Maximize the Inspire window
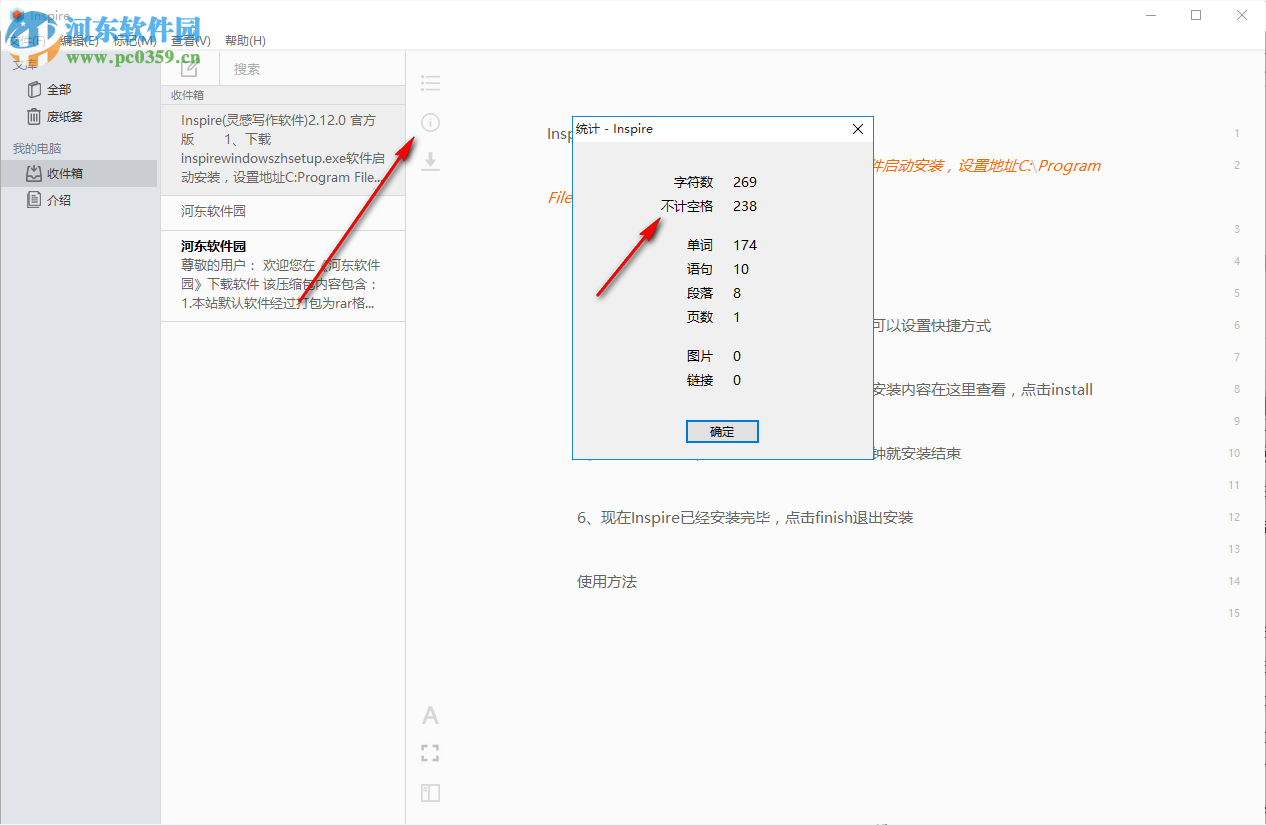Viewport: 1266px width, 825px height. click(1196, 15)
